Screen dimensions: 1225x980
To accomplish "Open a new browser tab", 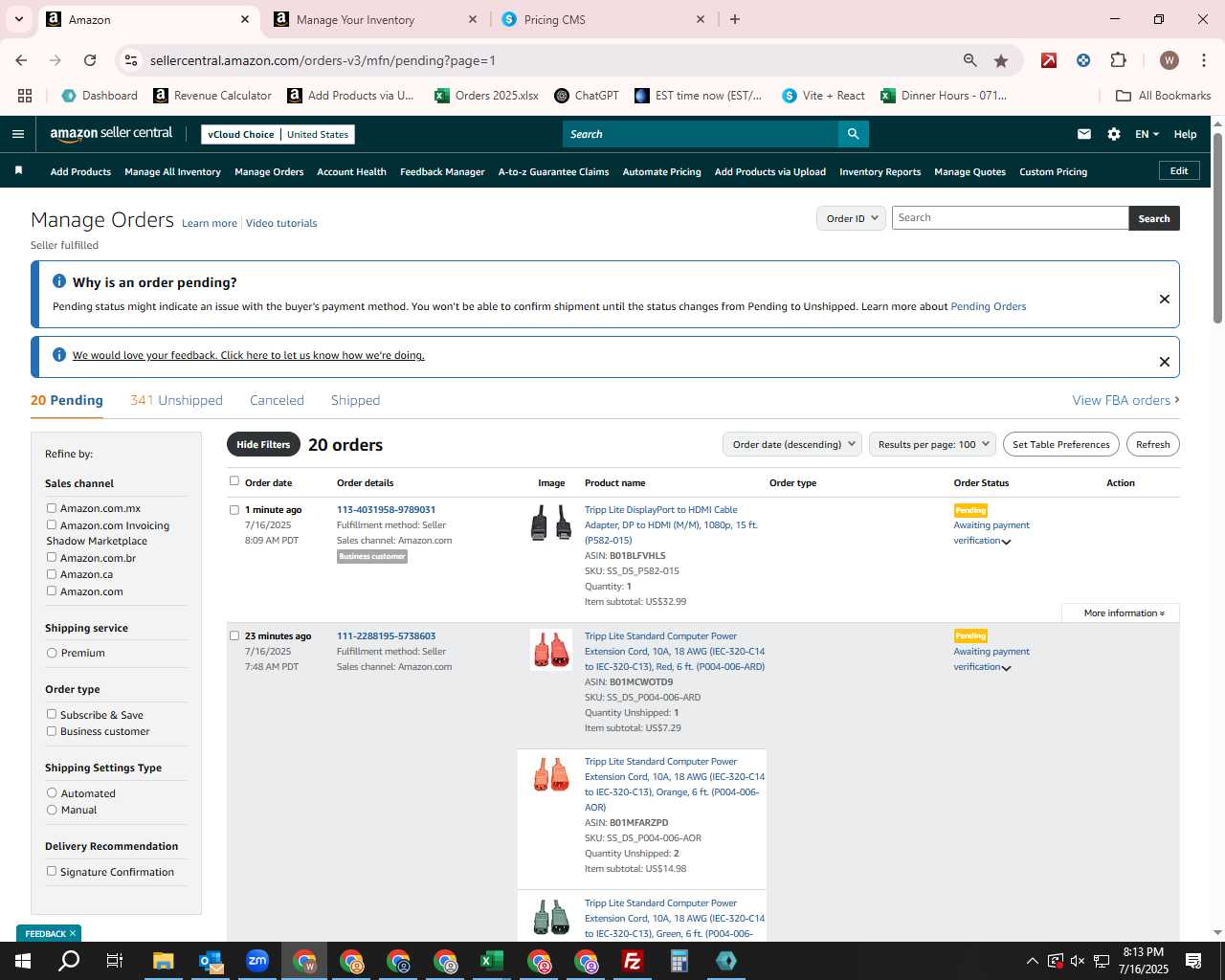I will pyautogui.click(x=735, y=19).
